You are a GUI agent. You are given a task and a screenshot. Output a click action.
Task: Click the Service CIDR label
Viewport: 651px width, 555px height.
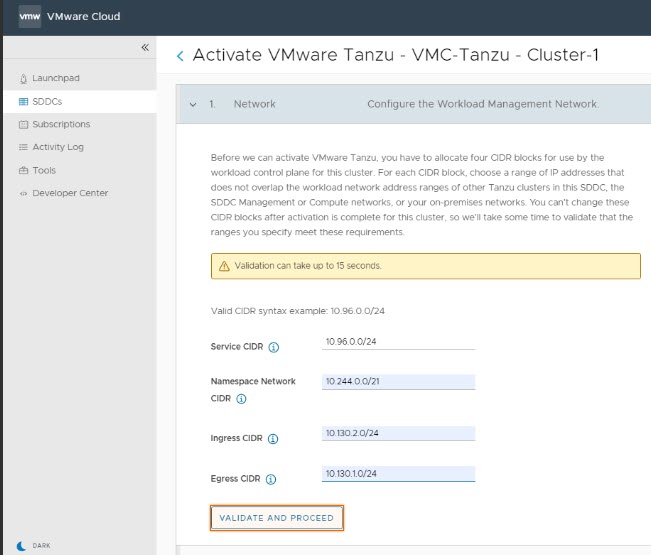click(237, 347)
